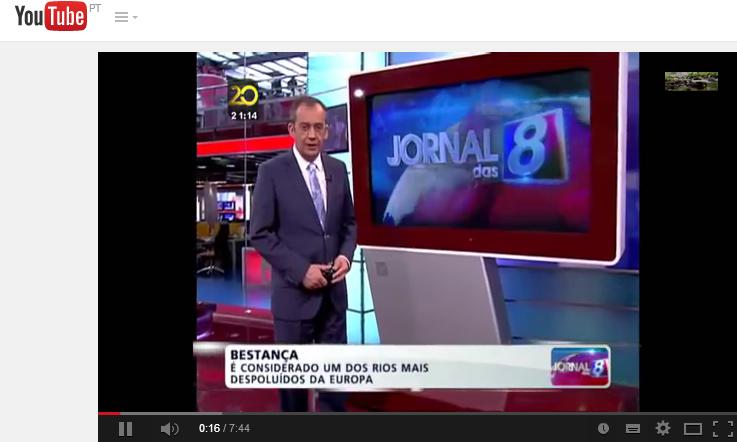The width and height of the screenshot is (737, 442).
Task: Toggle subtitles with the captions icon
Action: tap(633, 428)
